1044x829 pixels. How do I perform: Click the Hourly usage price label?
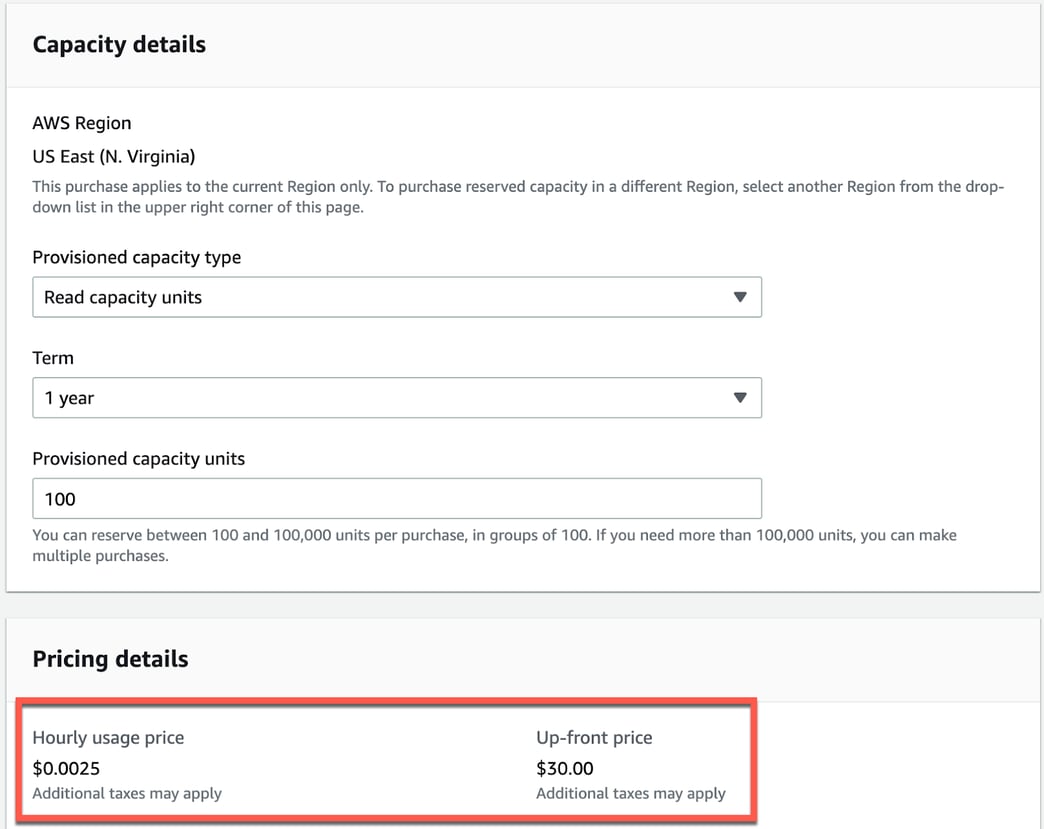click(x=108, y=738)
